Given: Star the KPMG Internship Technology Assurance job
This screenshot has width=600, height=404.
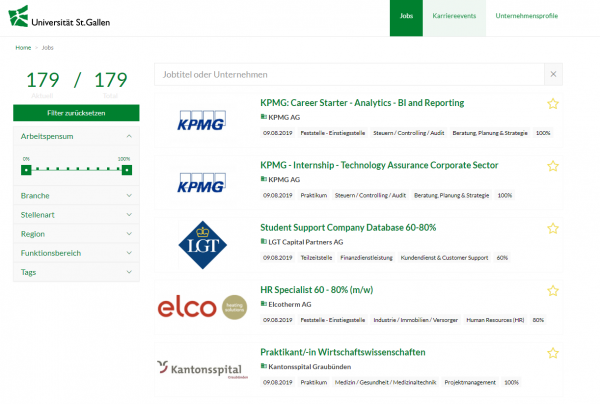Looking at the screenshot, I should click(553, 166).
